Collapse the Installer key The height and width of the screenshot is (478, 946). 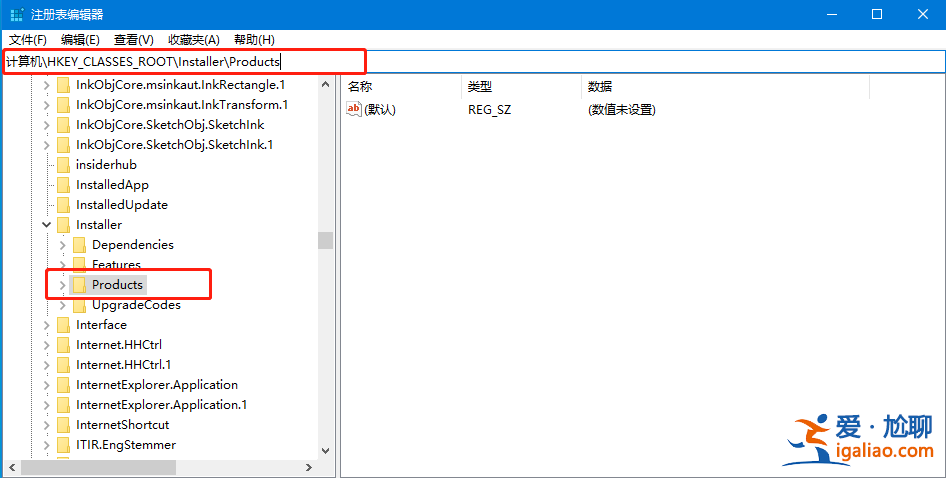(47, 225)
